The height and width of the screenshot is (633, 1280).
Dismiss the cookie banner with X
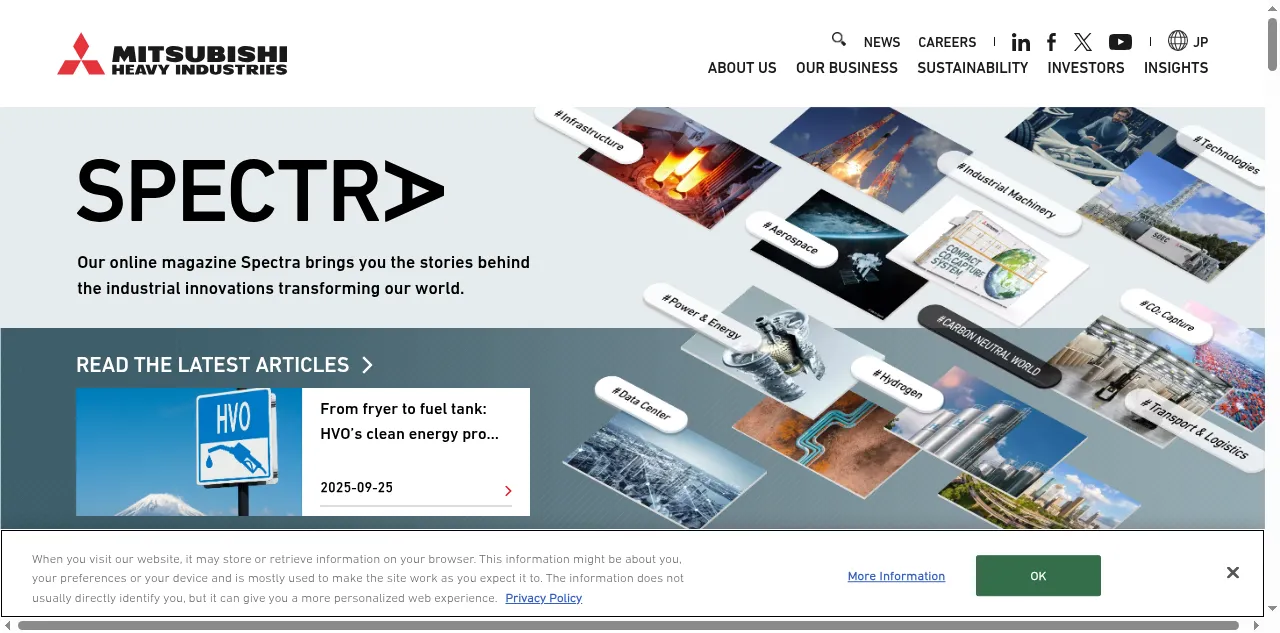point(1233,573)
